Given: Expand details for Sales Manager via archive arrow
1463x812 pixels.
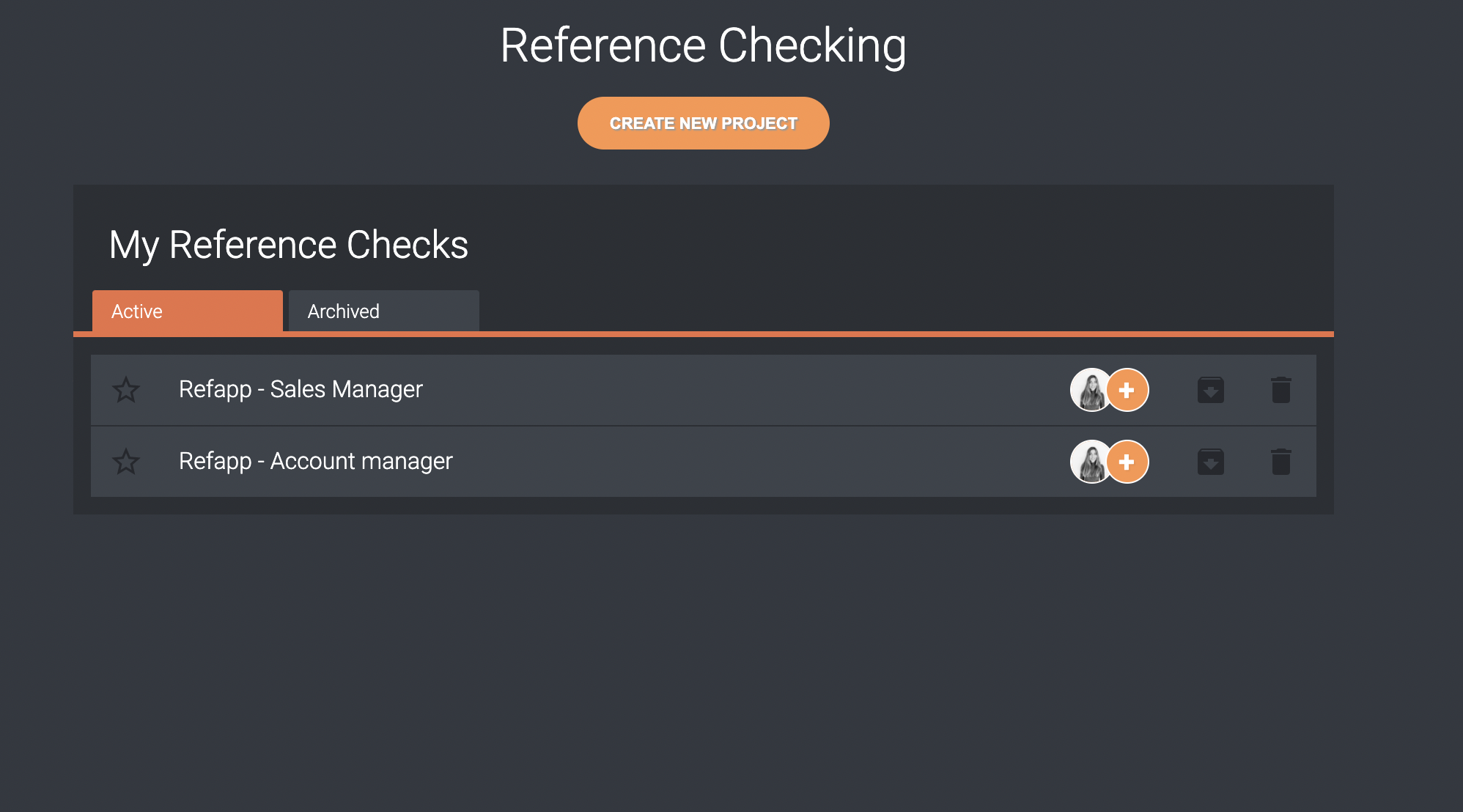Looking at the screenshot, I should point(1211,390).
